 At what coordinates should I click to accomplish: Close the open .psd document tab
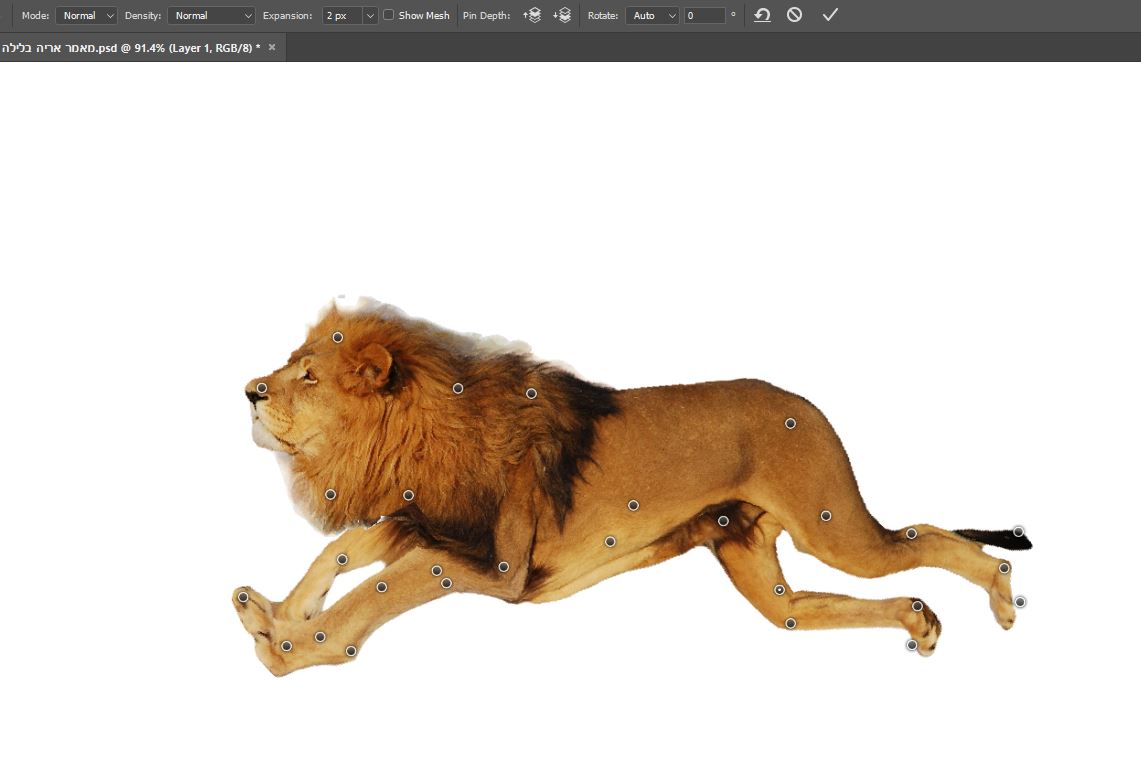point(272,47)
